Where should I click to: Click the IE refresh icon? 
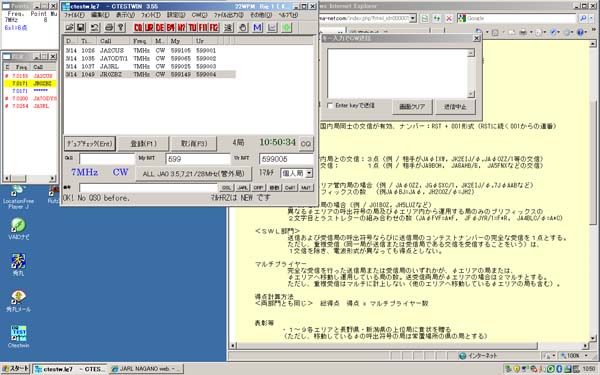tap(437, 18)
